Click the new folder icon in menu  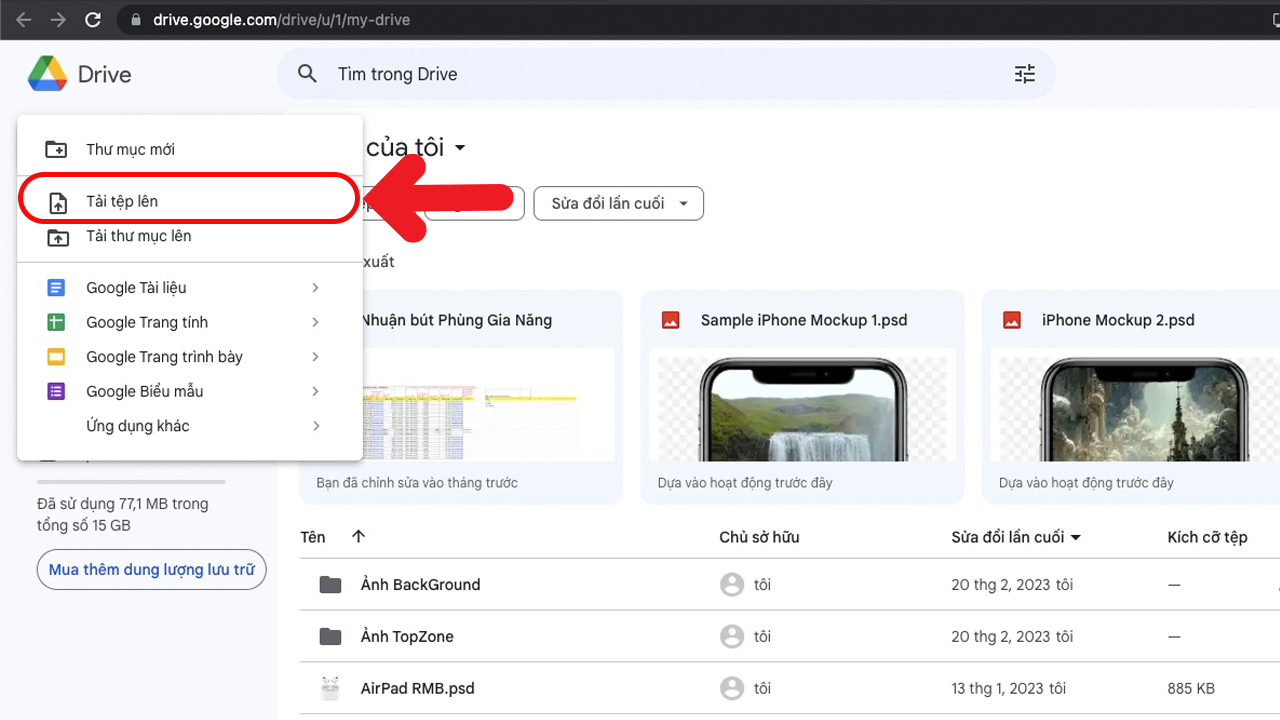[x=57, y=149]
